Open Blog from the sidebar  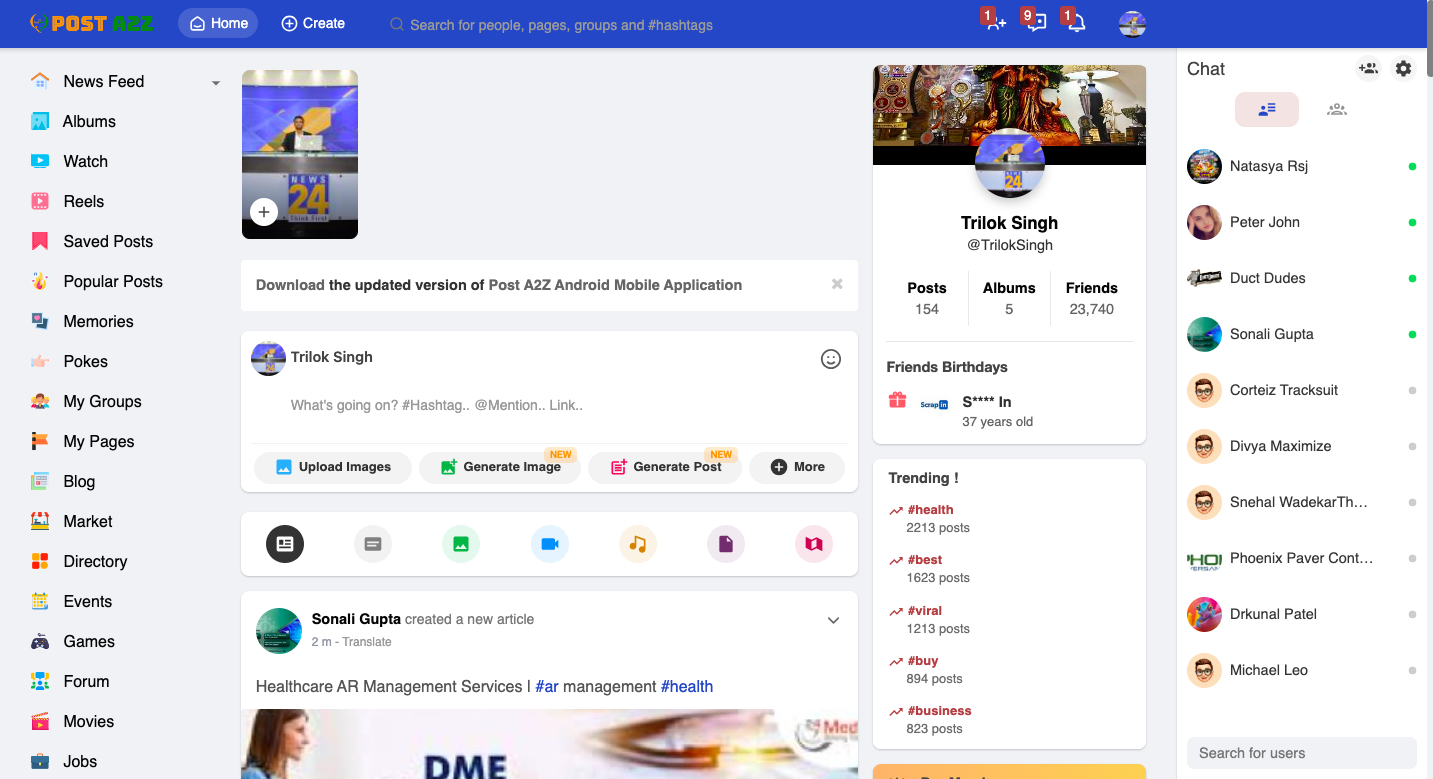(79, 481)
